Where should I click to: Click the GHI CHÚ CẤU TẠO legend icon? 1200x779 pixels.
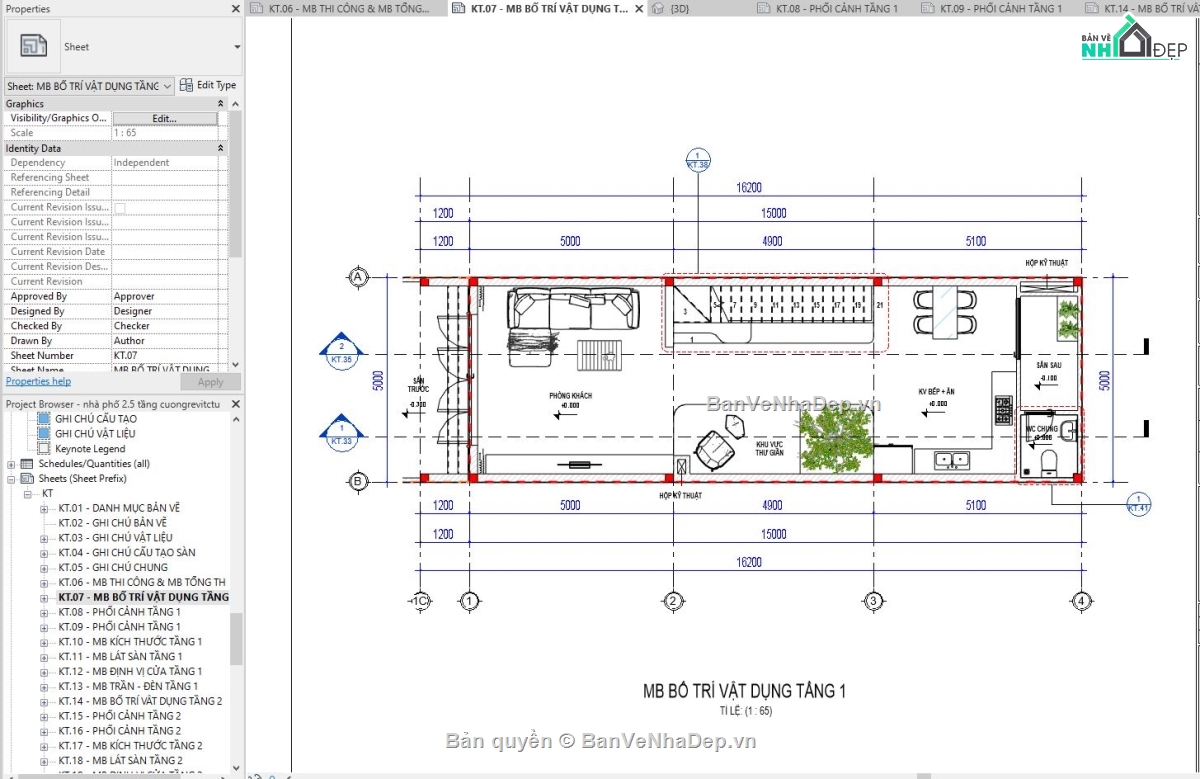tap(43, 419)
